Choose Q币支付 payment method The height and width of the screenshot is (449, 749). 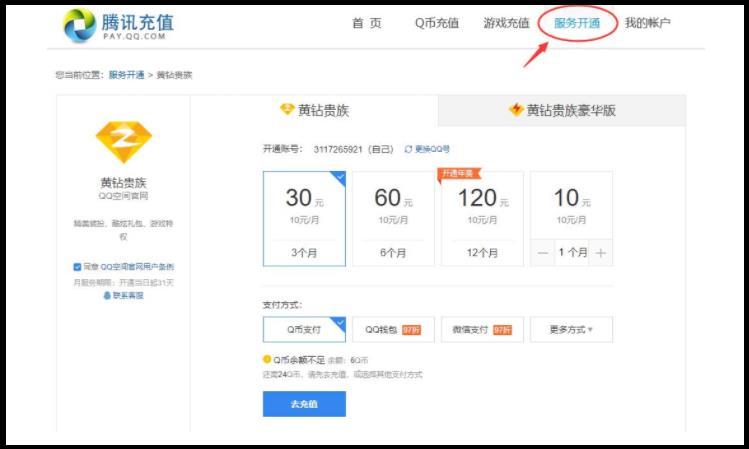(304, 330)
